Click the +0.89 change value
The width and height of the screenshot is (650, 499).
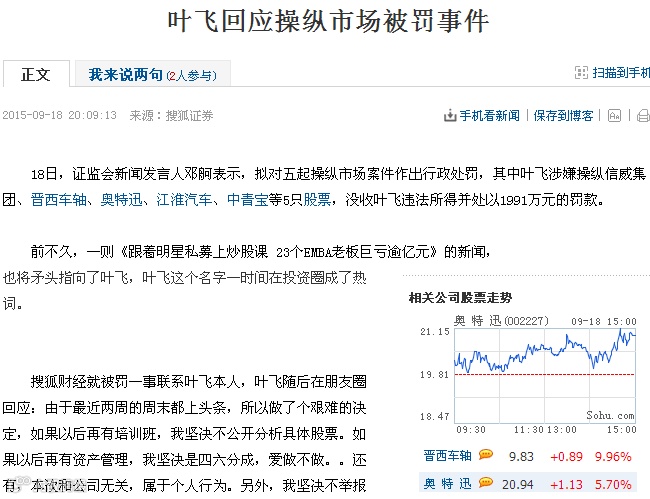[566, 457]
